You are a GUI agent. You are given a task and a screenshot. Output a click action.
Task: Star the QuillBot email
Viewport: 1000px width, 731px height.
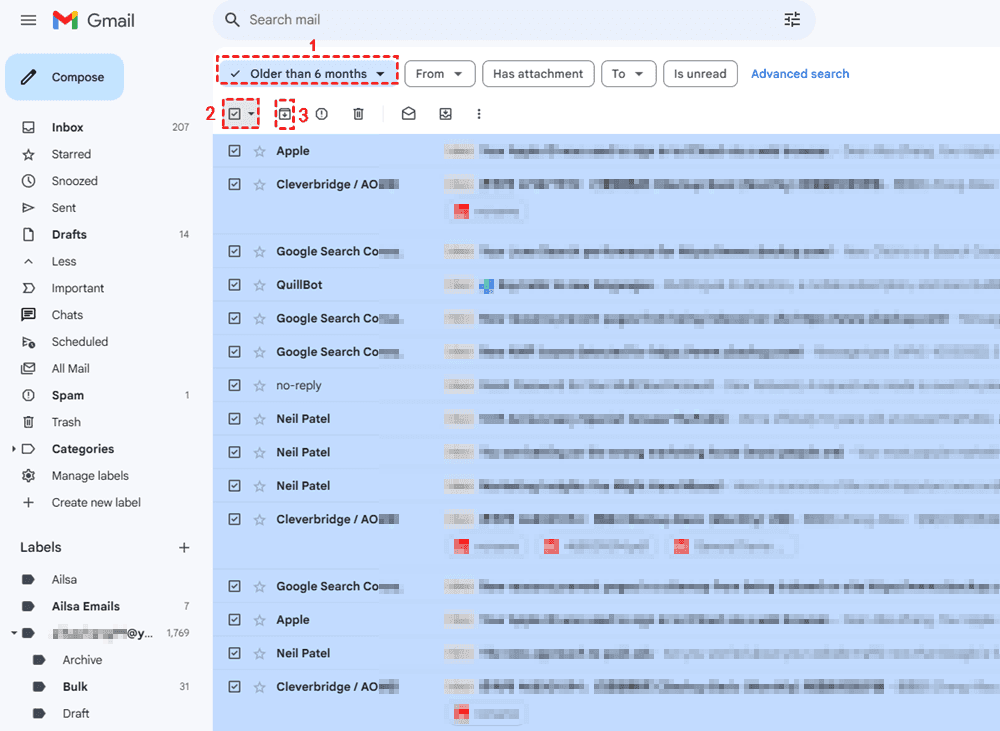[260, 285]
